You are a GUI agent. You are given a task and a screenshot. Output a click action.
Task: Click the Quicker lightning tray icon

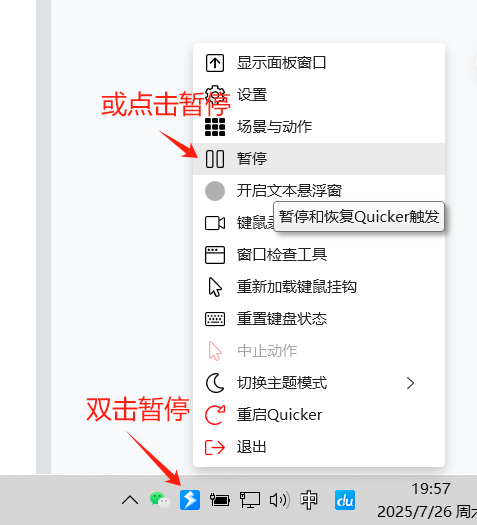pyautogui.click(x=190, y=500)
